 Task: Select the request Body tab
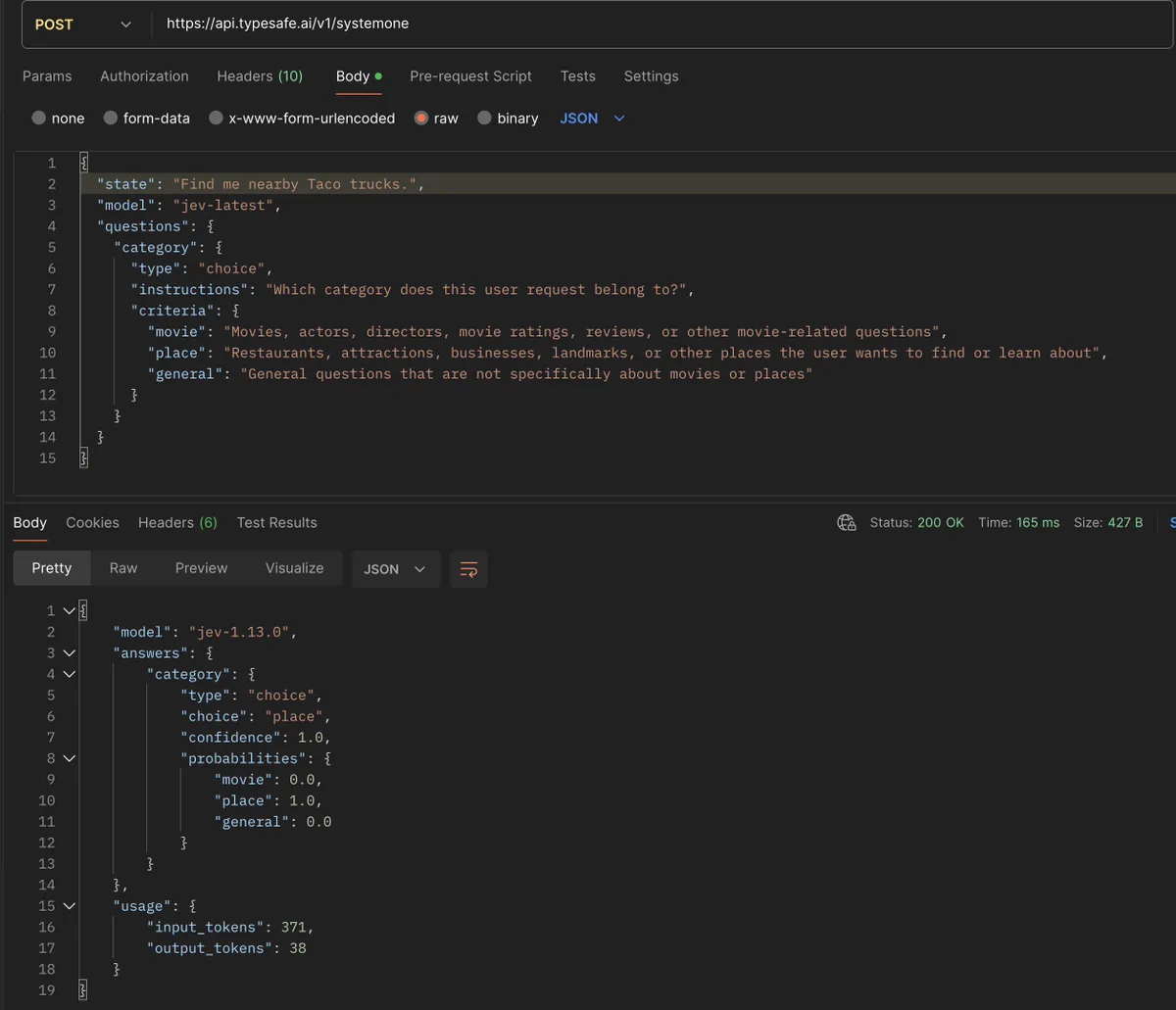pos(359,76)
